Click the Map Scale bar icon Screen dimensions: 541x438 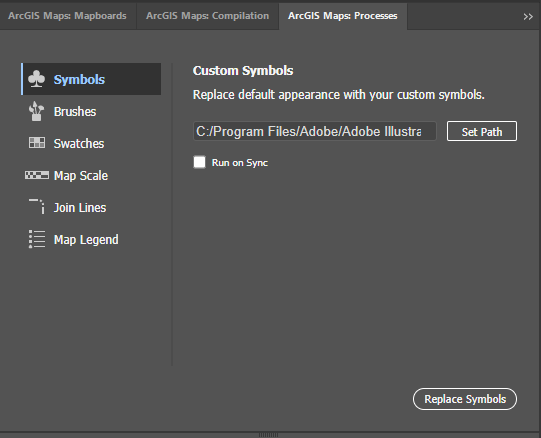[x=37, y=175]
